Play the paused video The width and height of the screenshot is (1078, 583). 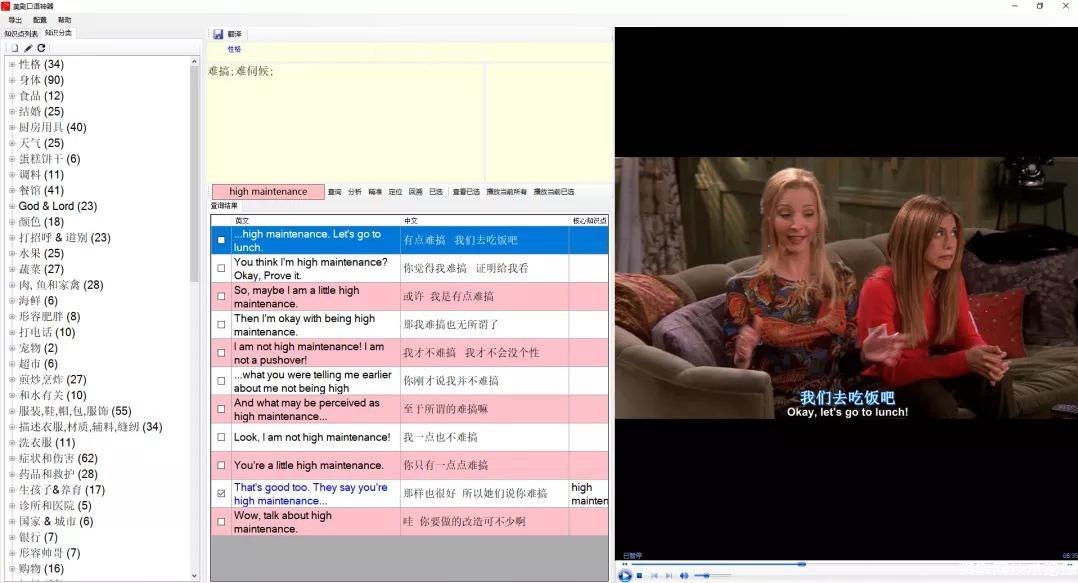(x=624, y=575)
